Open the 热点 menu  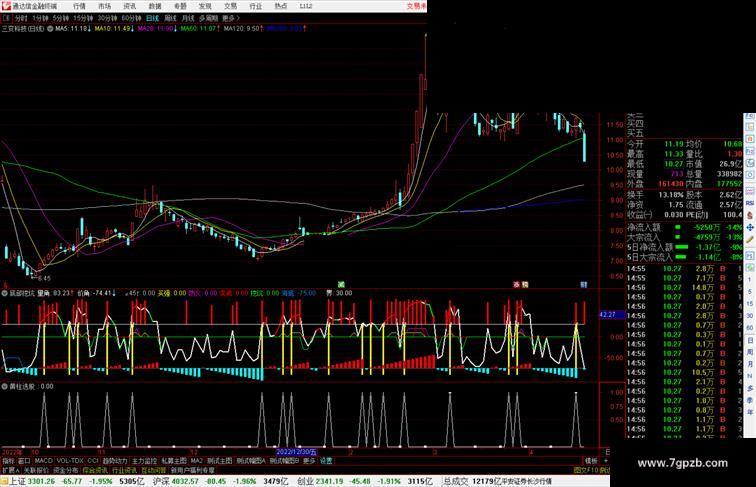[x=281, y=6]
